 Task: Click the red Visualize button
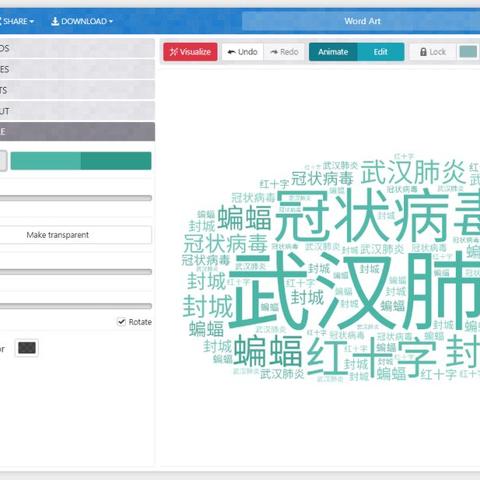190,52
